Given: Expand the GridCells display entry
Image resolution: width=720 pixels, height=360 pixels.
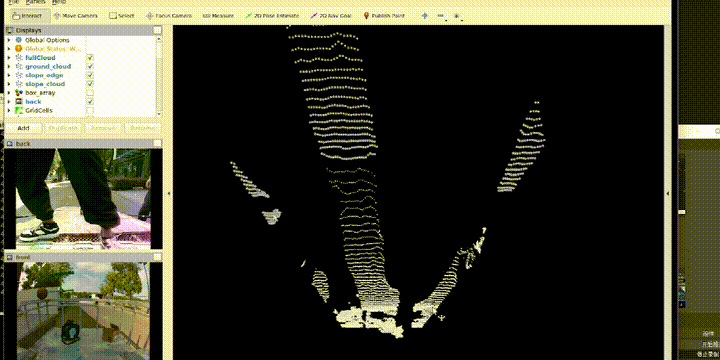Looking at the screenshot, I should click(x=9, y=111).
